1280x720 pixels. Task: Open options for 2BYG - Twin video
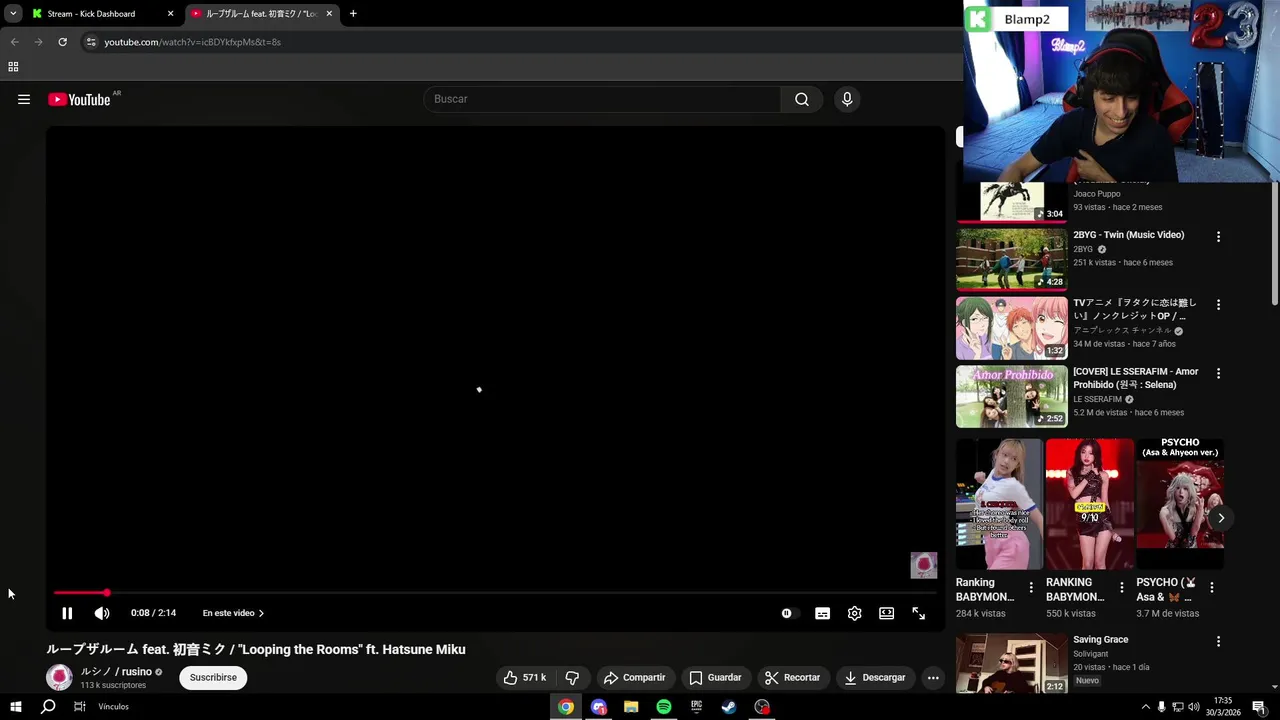[1218, 237]
